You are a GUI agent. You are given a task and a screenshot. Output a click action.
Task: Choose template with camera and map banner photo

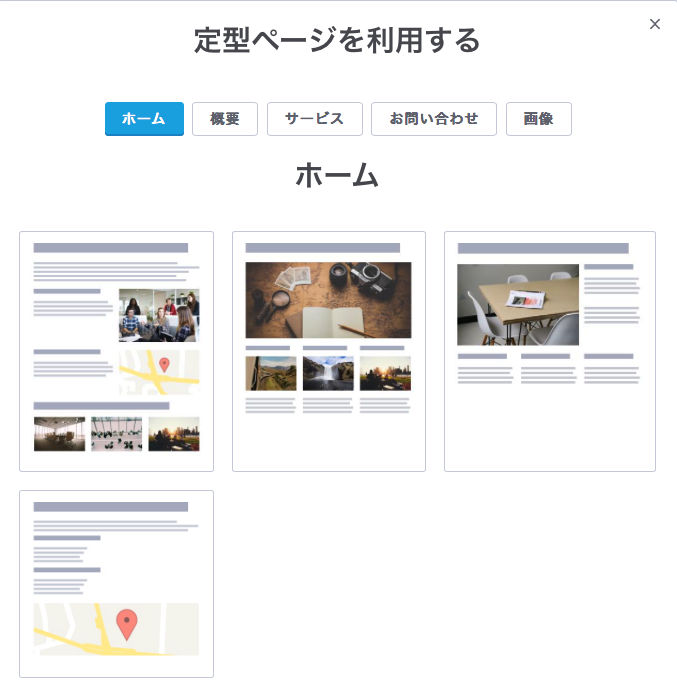329,351
